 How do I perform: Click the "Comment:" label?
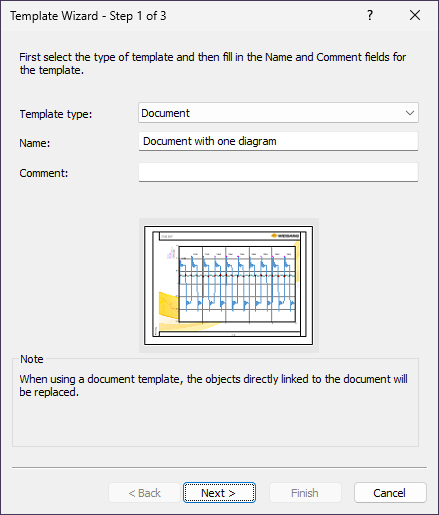(44, 173)
